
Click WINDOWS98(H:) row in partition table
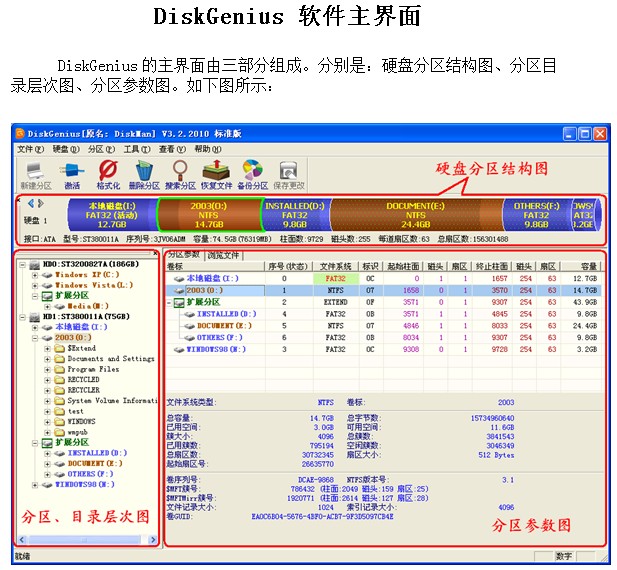point(384,349)
